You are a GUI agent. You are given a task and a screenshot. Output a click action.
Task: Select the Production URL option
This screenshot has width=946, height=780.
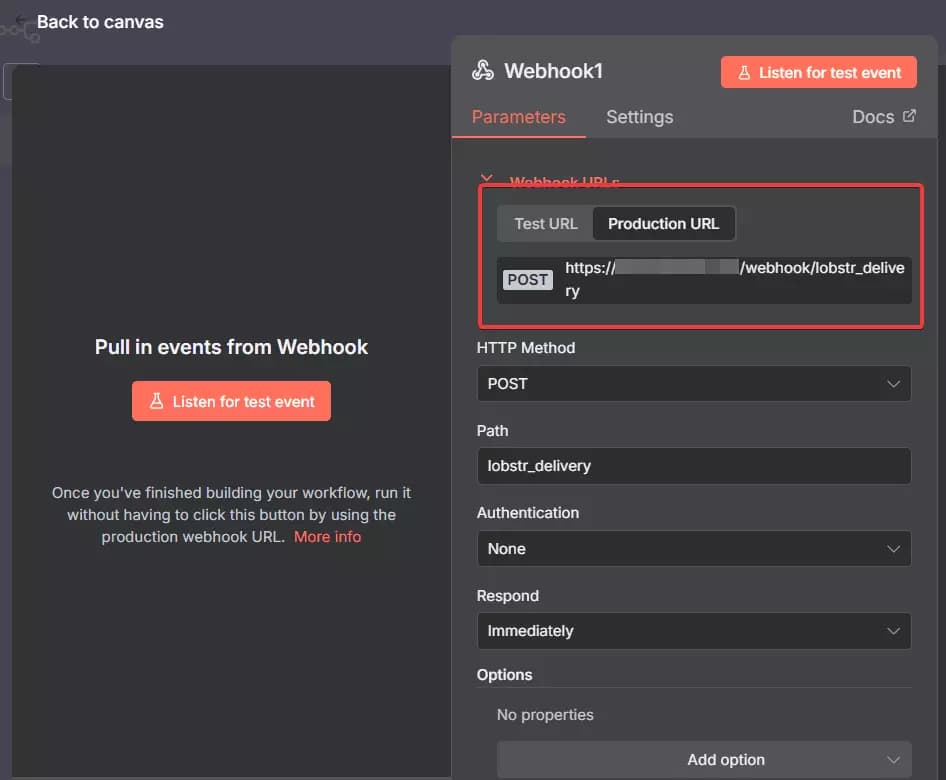click(x=663, y=224)
